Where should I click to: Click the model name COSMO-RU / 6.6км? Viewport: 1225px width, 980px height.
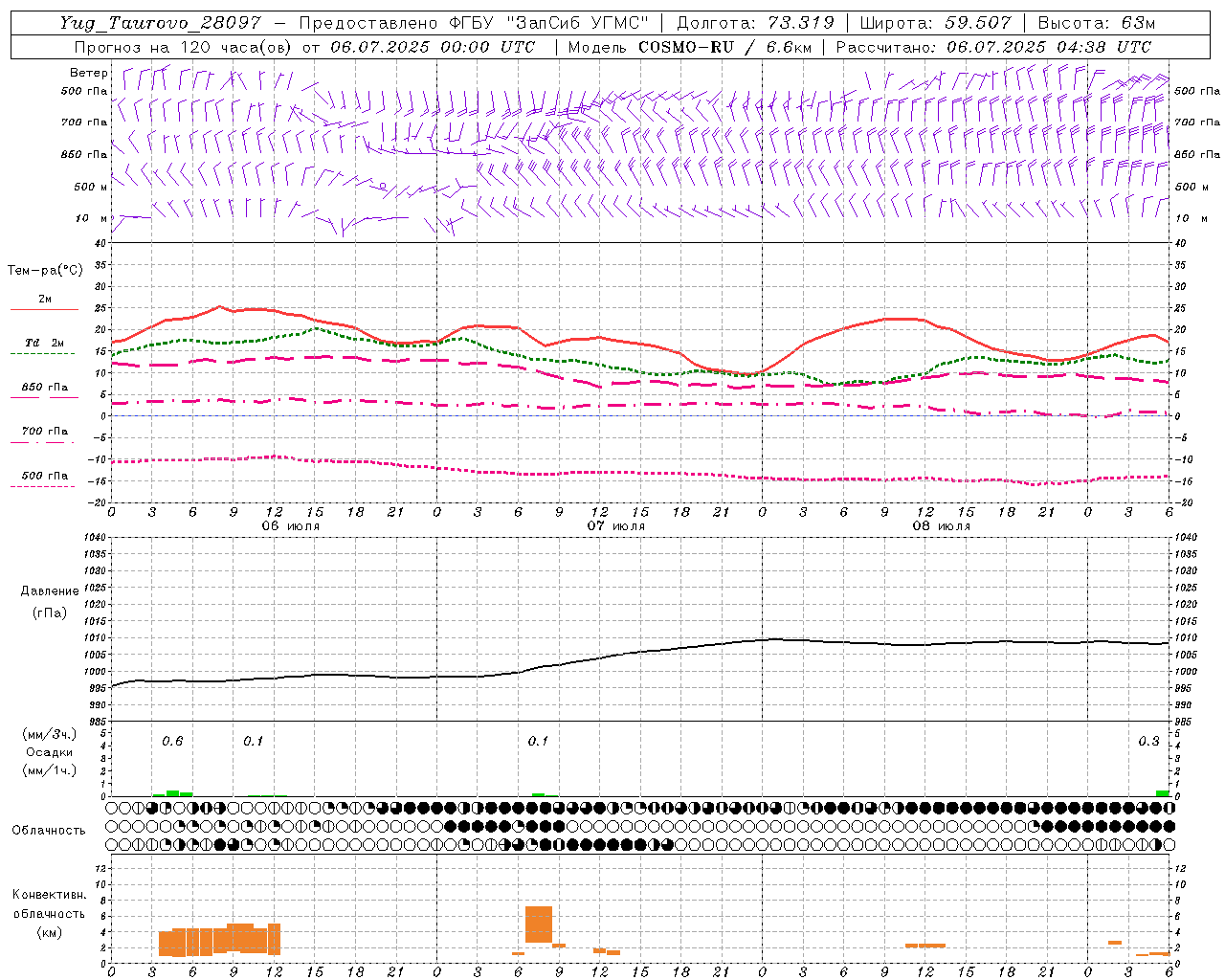point(724,47)
